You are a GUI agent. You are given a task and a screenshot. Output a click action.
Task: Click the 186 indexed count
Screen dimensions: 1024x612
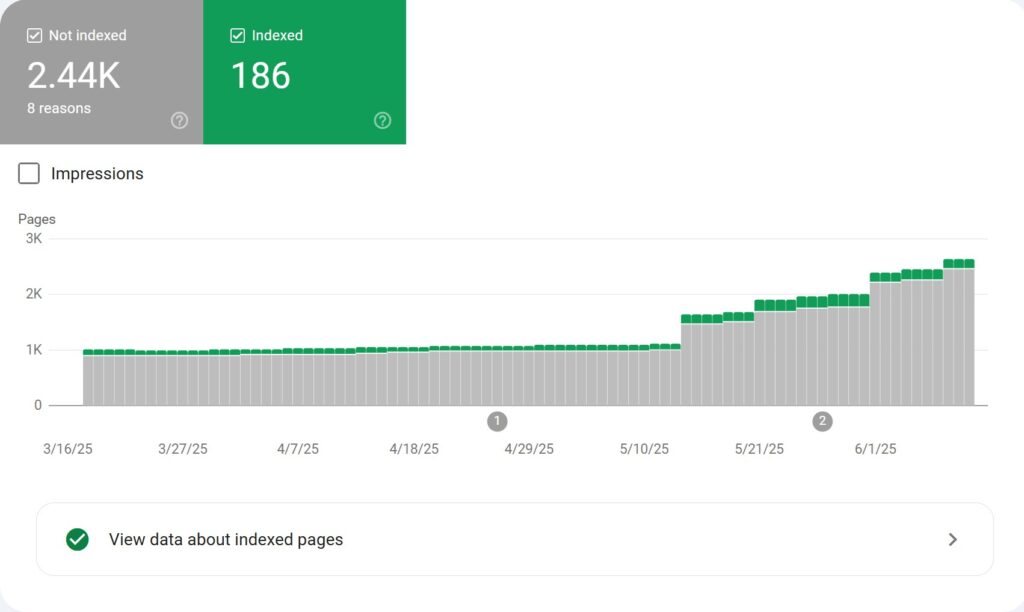tap(260, 75)
